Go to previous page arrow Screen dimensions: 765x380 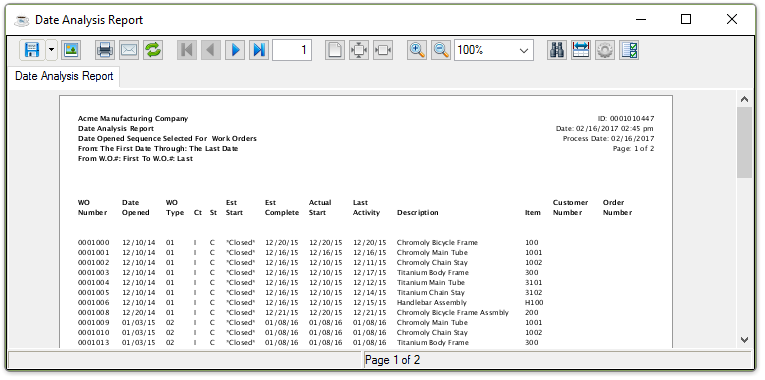tap(211, 50)
